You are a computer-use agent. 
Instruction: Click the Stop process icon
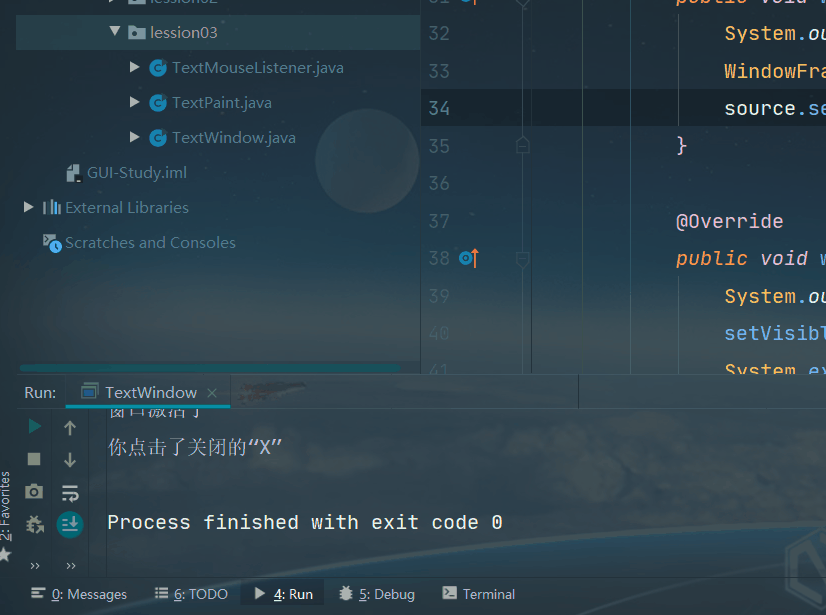33,459
